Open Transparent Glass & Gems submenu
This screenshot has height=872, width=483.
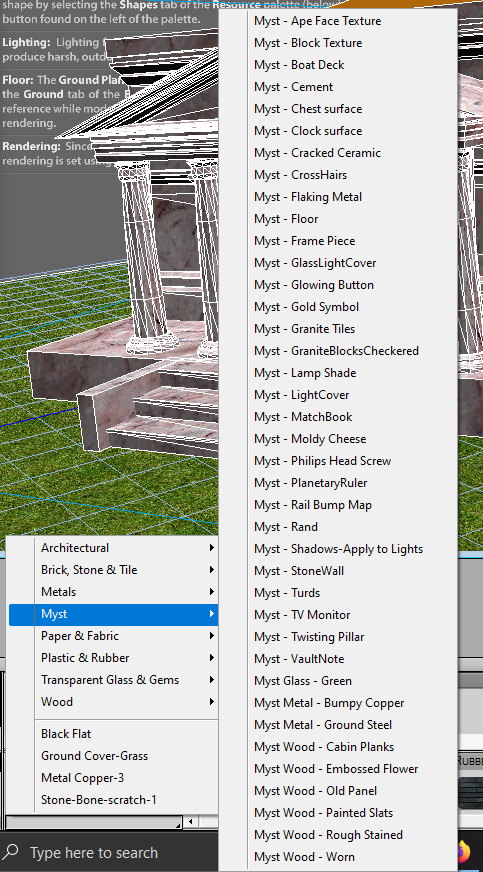113,680
